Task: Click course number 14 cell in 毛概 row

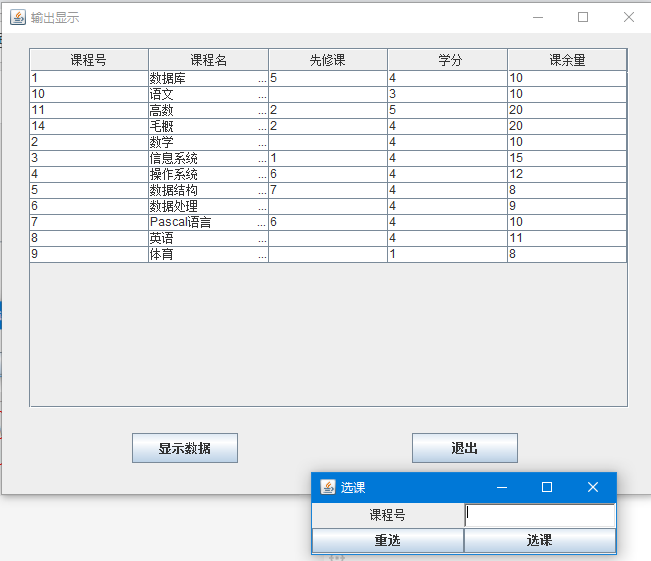Action: pyautogui.click(x=89, y=126)
